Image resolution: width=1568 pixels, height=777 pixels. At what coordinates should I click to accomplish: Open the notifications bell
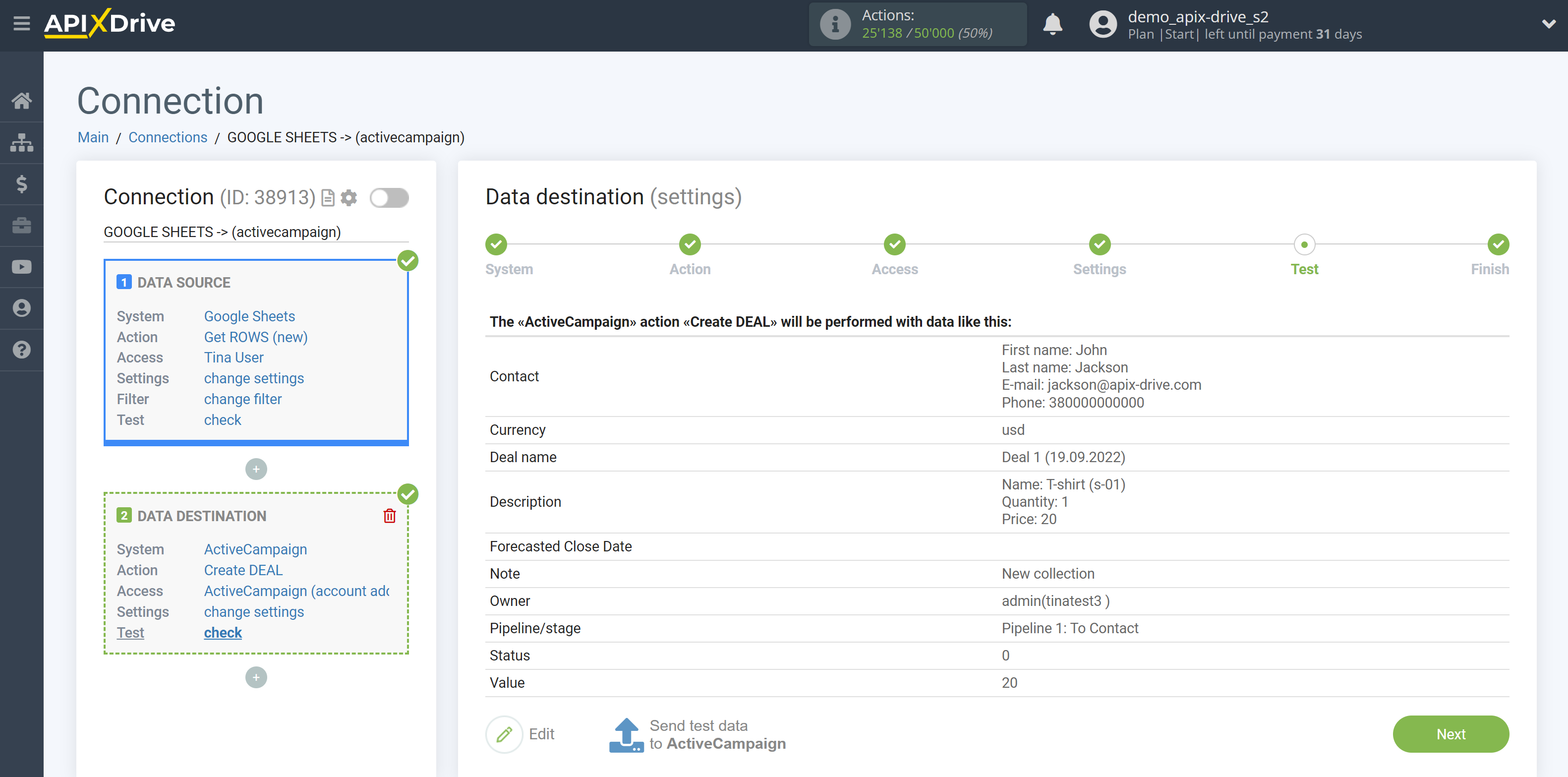[x=1052, y=24]
